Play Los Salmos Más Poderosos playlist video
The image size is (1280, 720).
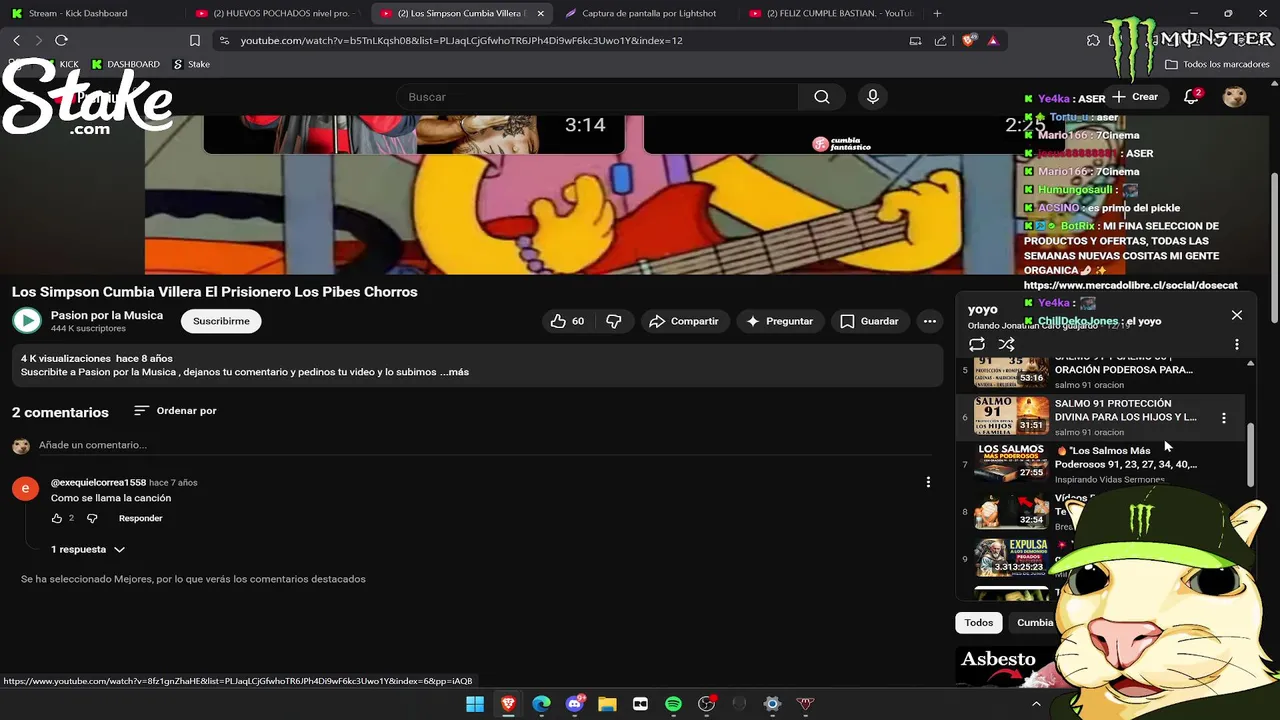(1102, 464)
